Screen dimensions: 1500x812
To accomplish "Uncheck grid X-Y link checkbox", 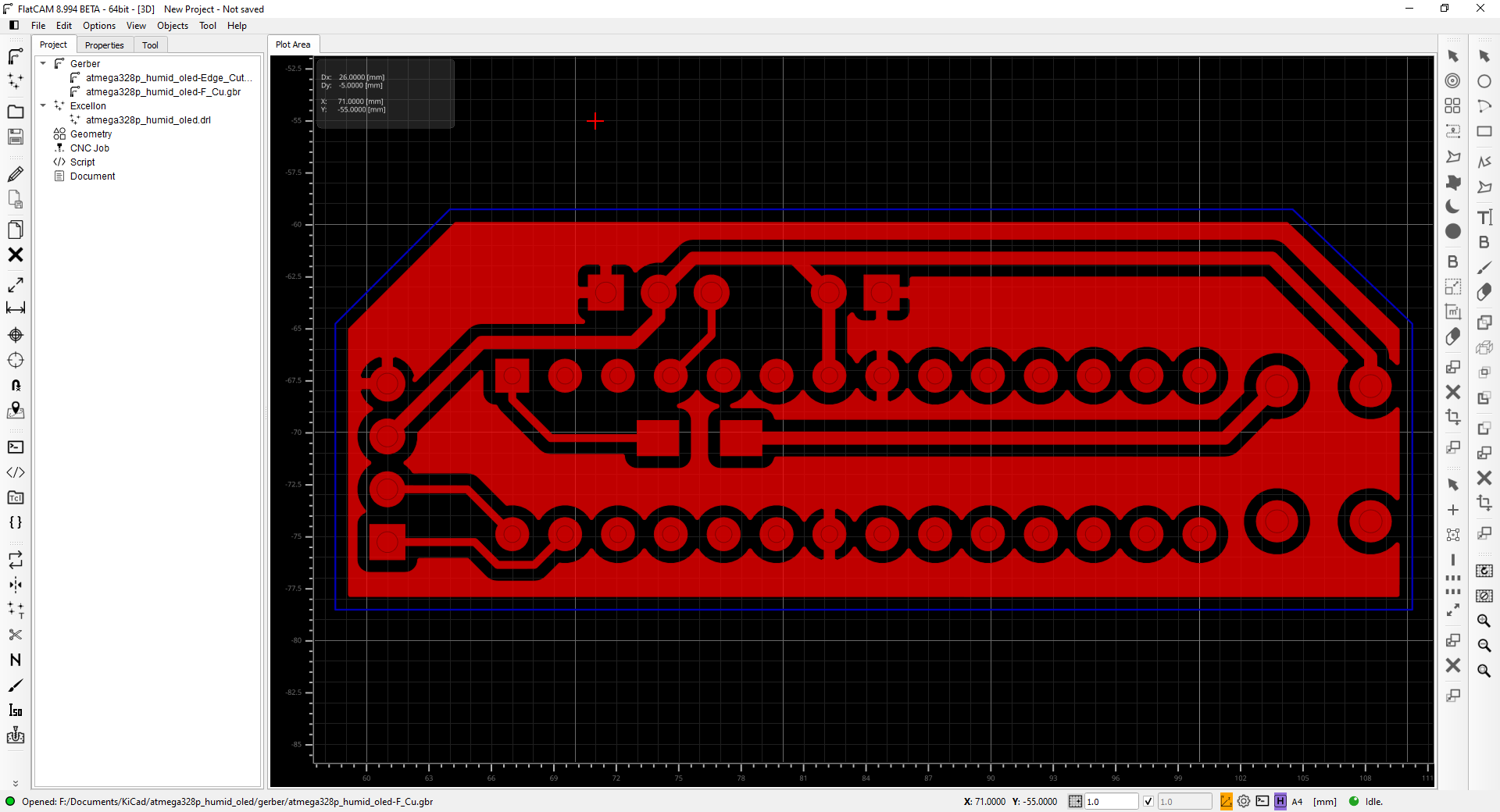I will [1148, 801].
